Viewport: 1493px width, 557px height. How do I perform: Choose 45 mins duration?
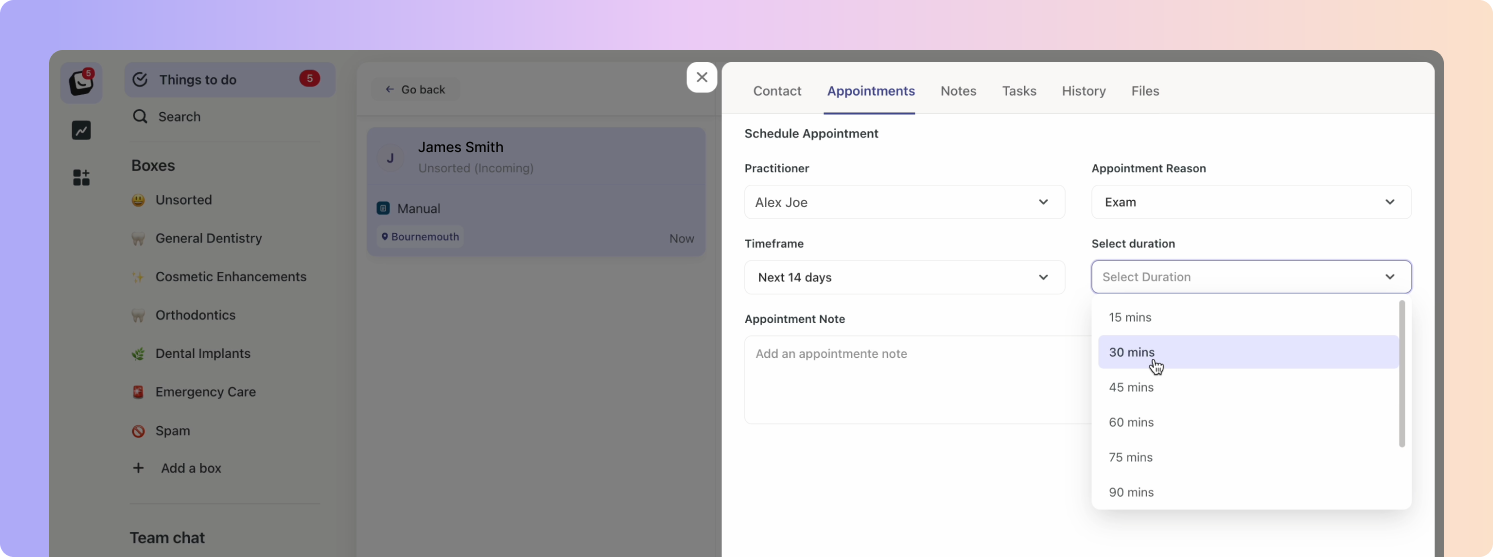tap(1248, 387)
